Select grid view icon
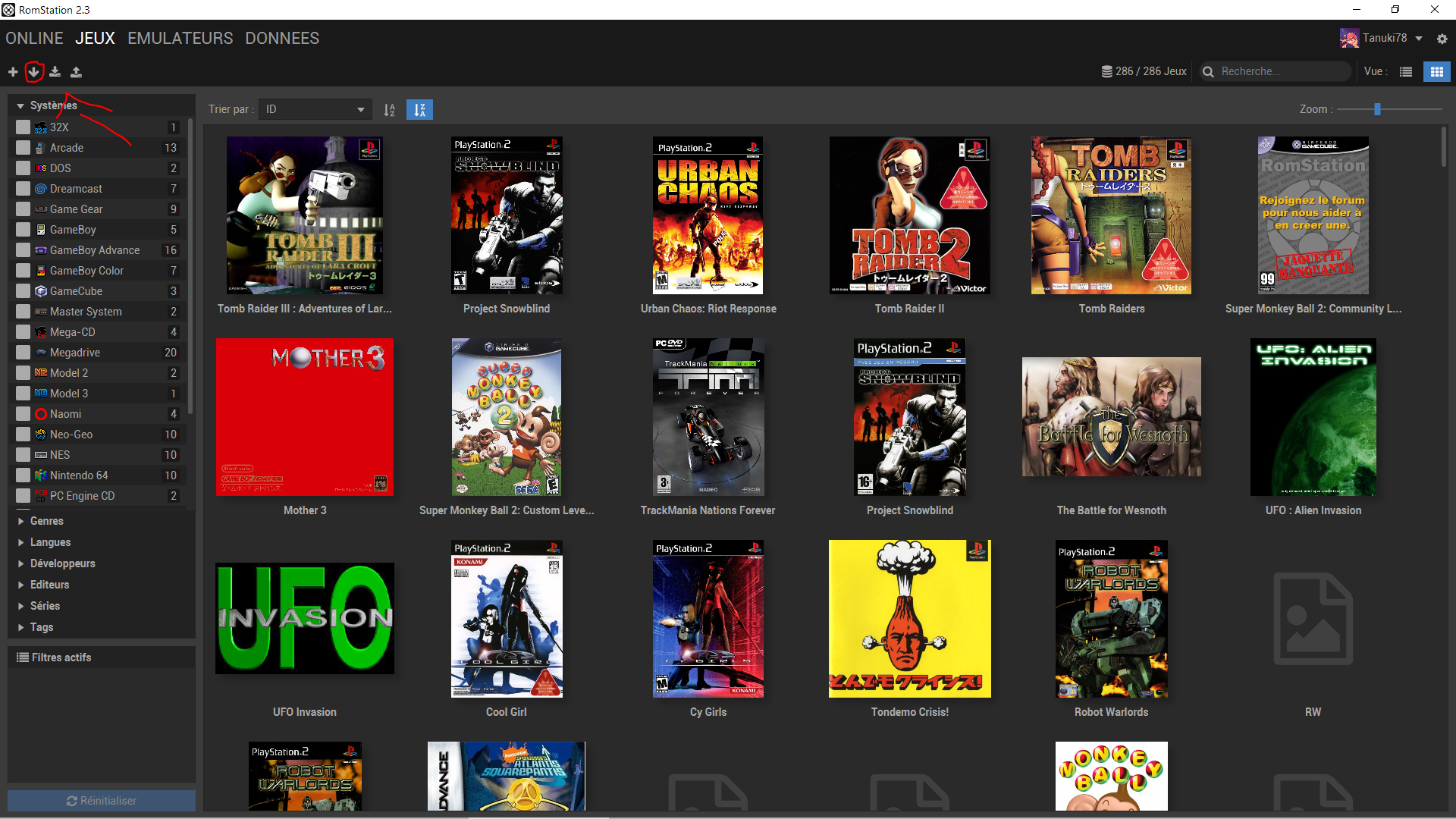This screenshot has height=819, width=1456. tap(1436, 72)
